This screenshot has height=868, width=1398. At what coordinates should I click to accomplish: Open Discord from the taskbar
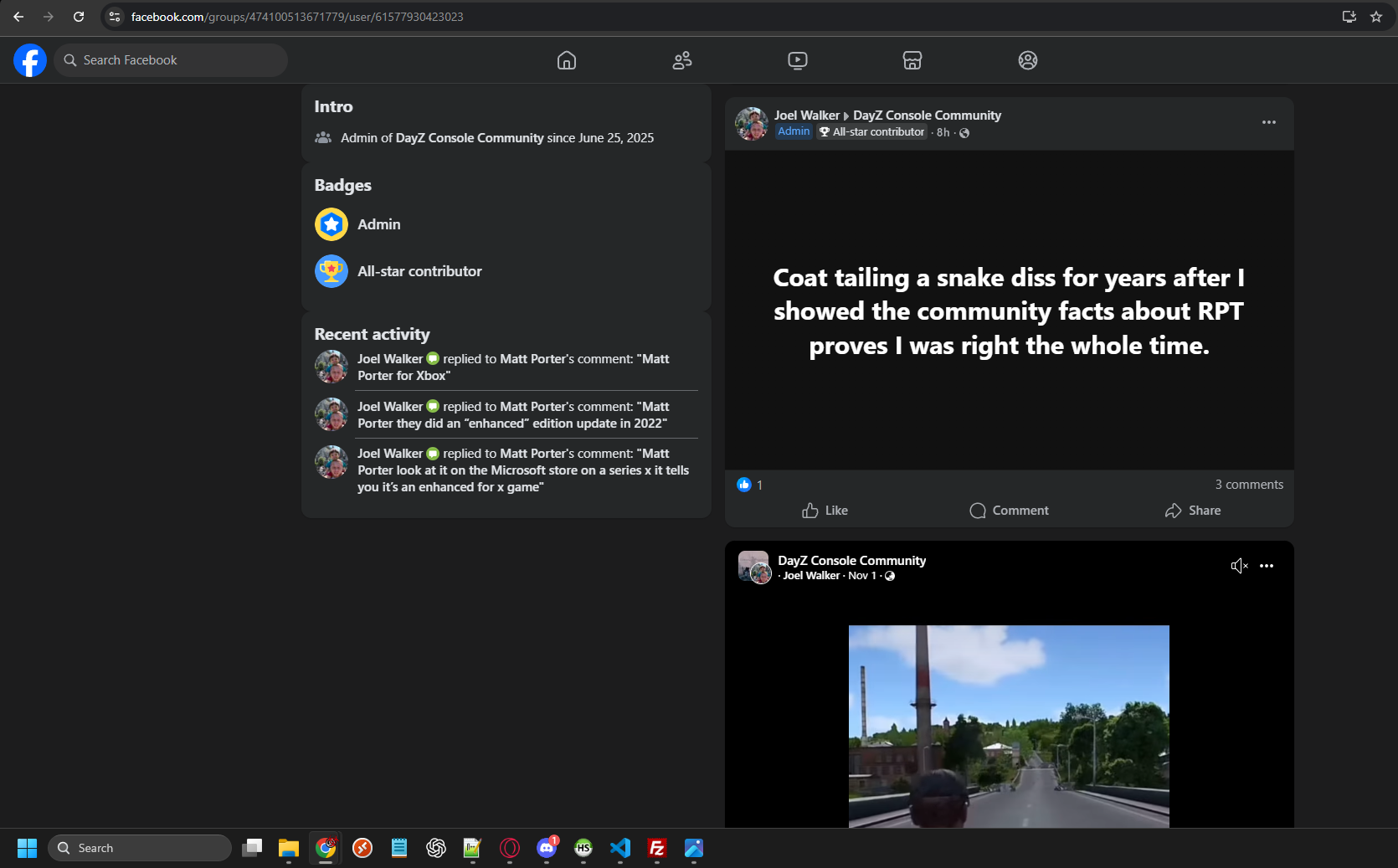(x=547, y=848)
